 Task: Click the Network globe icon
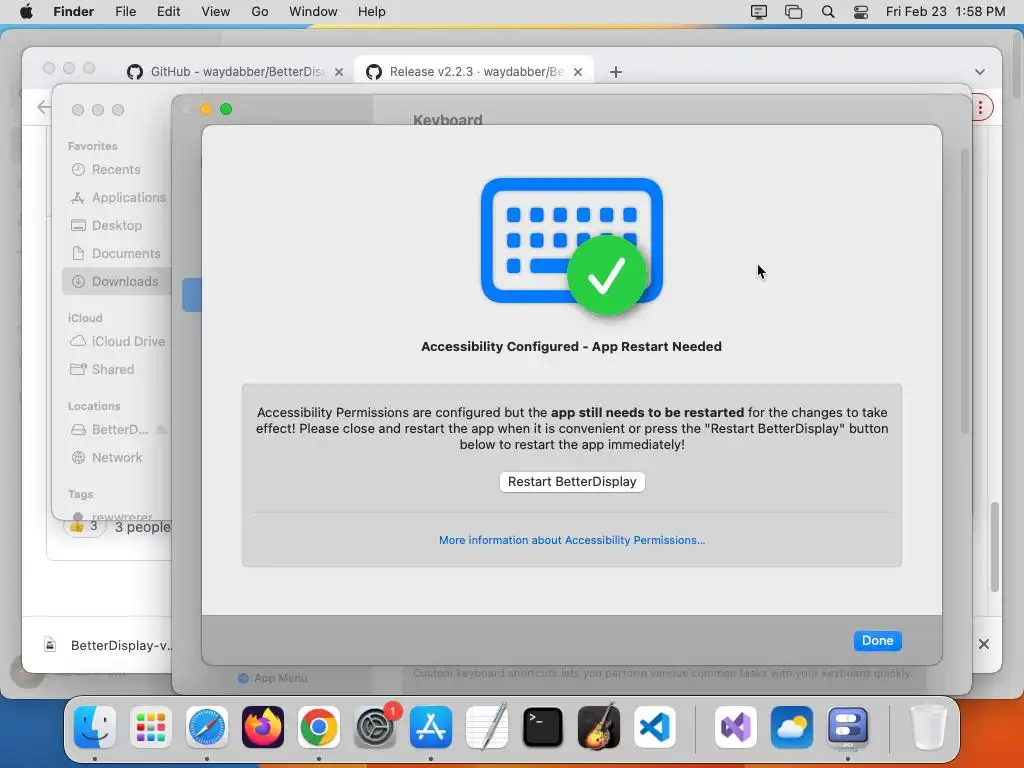[78, 458]
